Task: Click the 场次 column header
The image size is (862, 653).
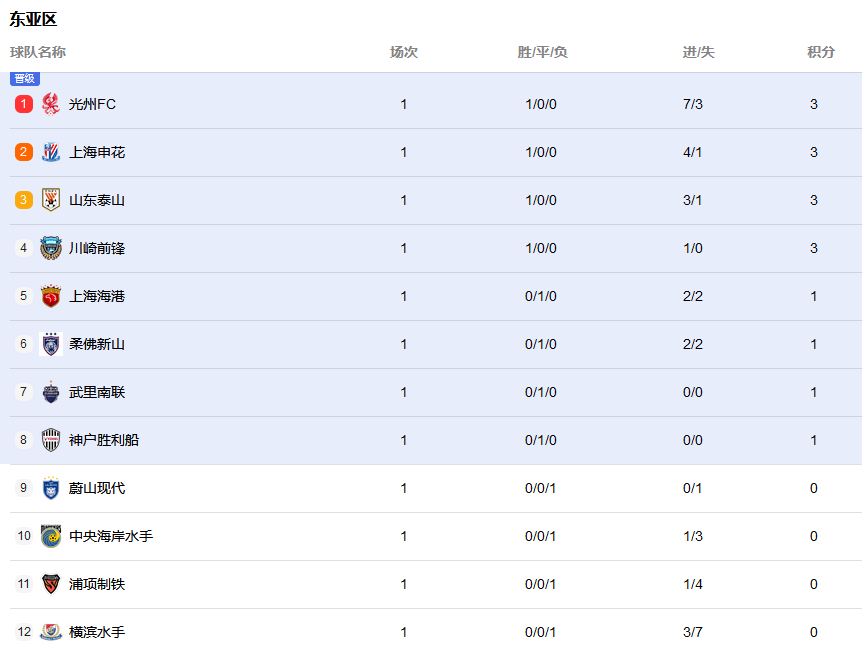Action: point(404,52)
